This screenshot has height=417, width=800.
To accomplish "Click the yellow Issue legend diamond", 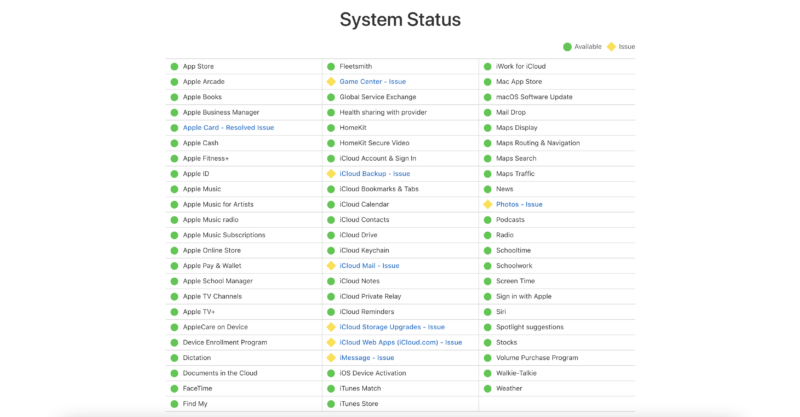I will pos(612,46).
